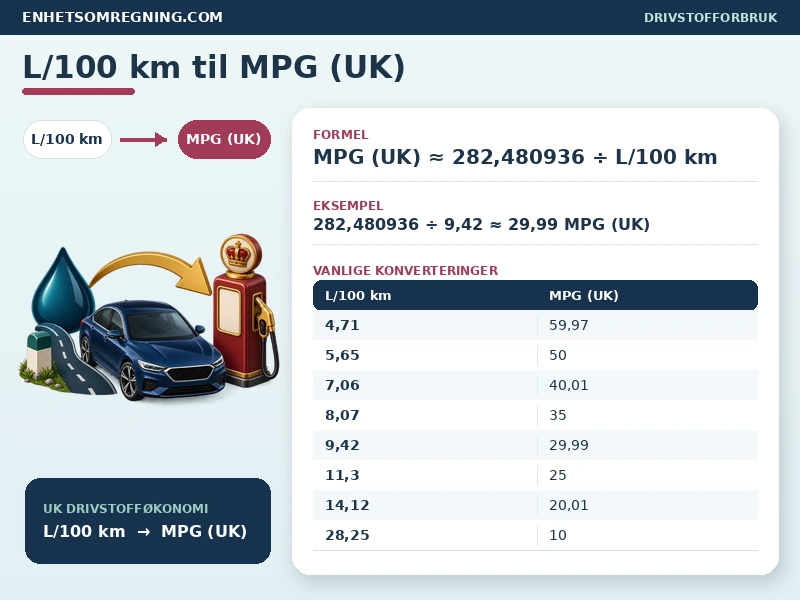Select the table cell 5,65
Screen dimensions: 800x600
pyautogui.click(x=342, y=355)
